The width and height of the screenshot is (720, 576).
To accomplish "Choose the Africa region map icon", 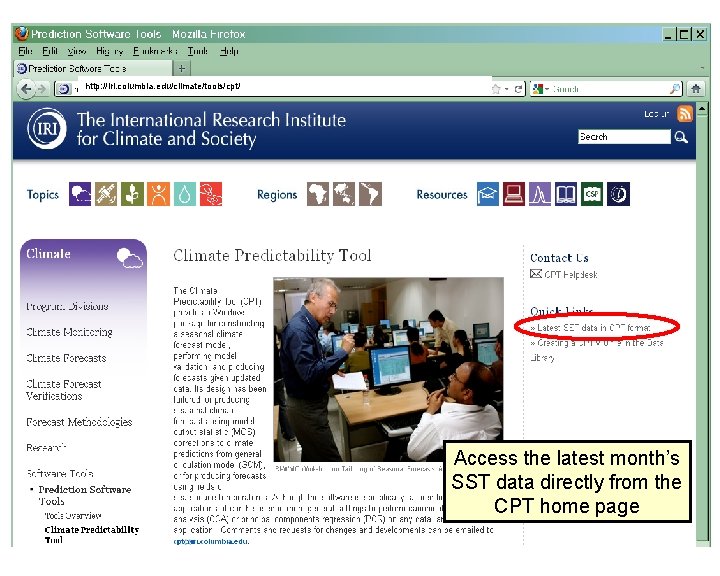I will tap(318, 194).
